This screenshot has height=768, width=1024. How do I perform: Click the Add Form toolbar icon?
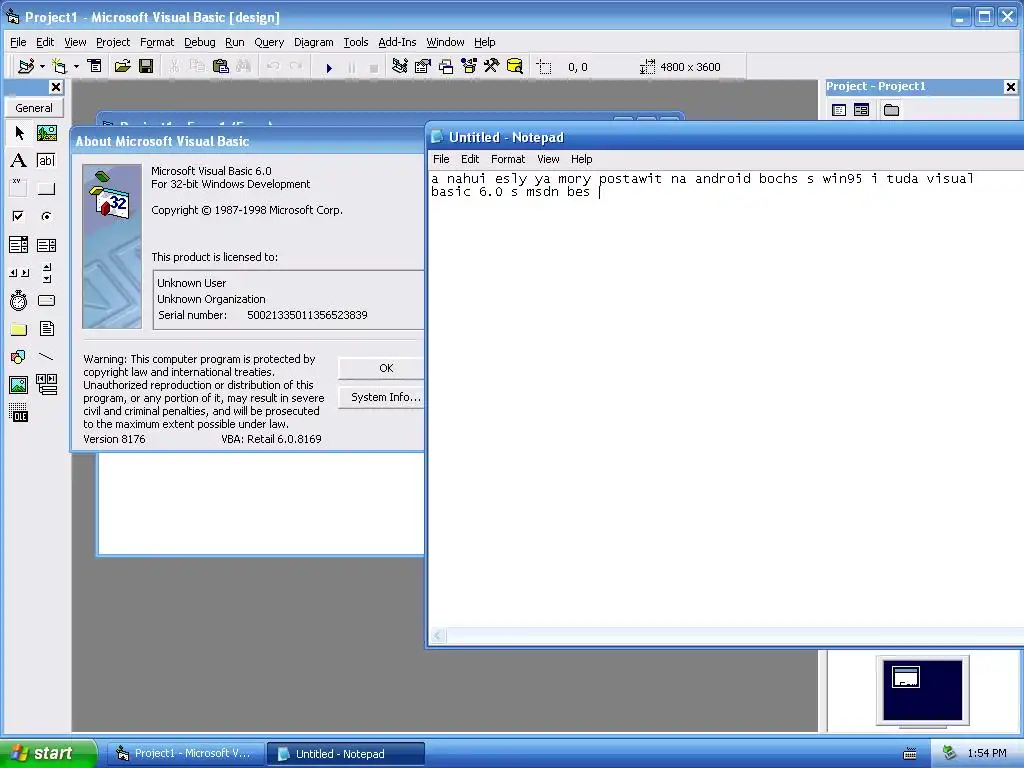(x=59, y=67)
